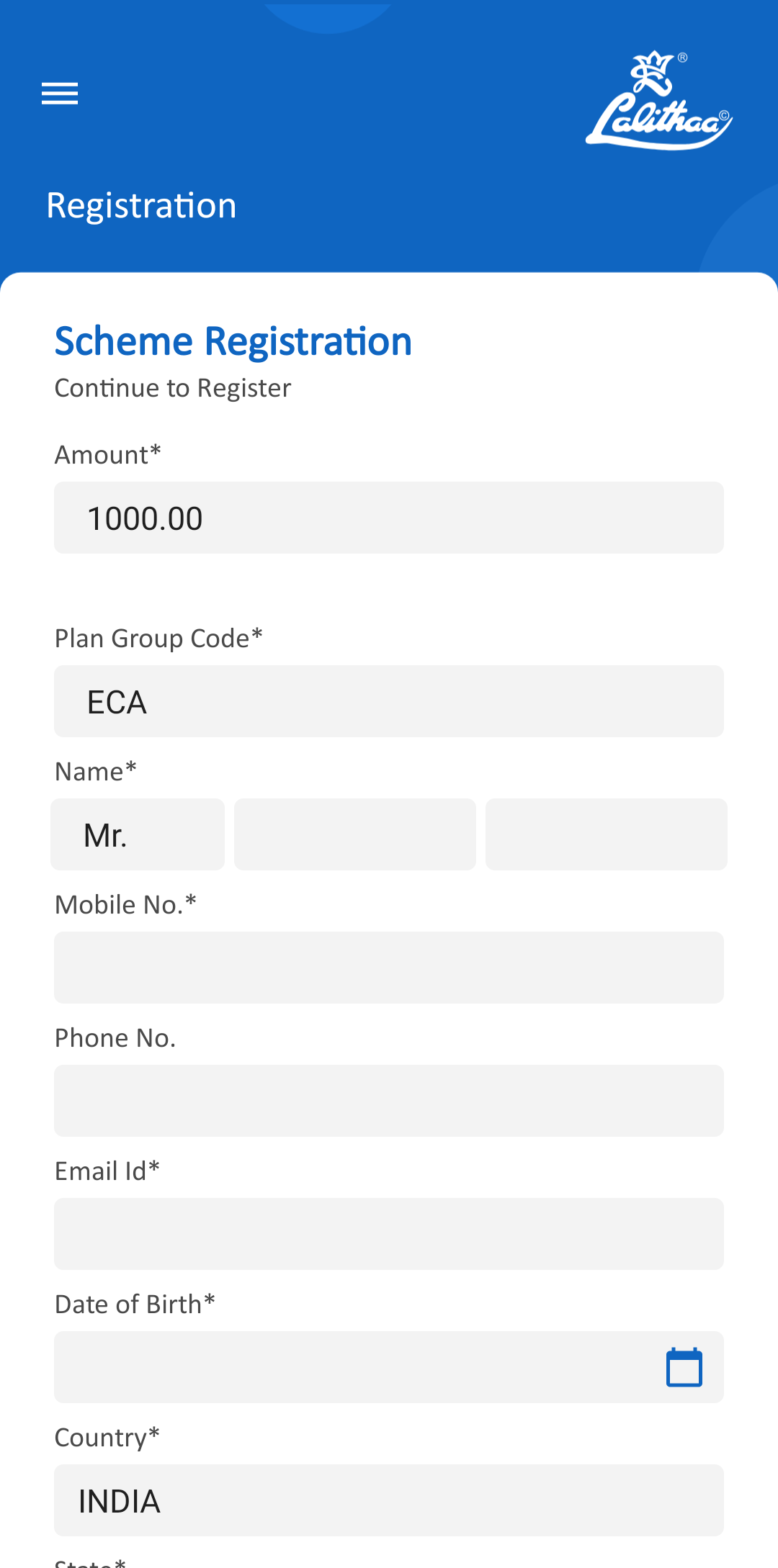Open the Date of Birth calendar picker
The width and height of the screenshot is (778, 1568).
684,1367
